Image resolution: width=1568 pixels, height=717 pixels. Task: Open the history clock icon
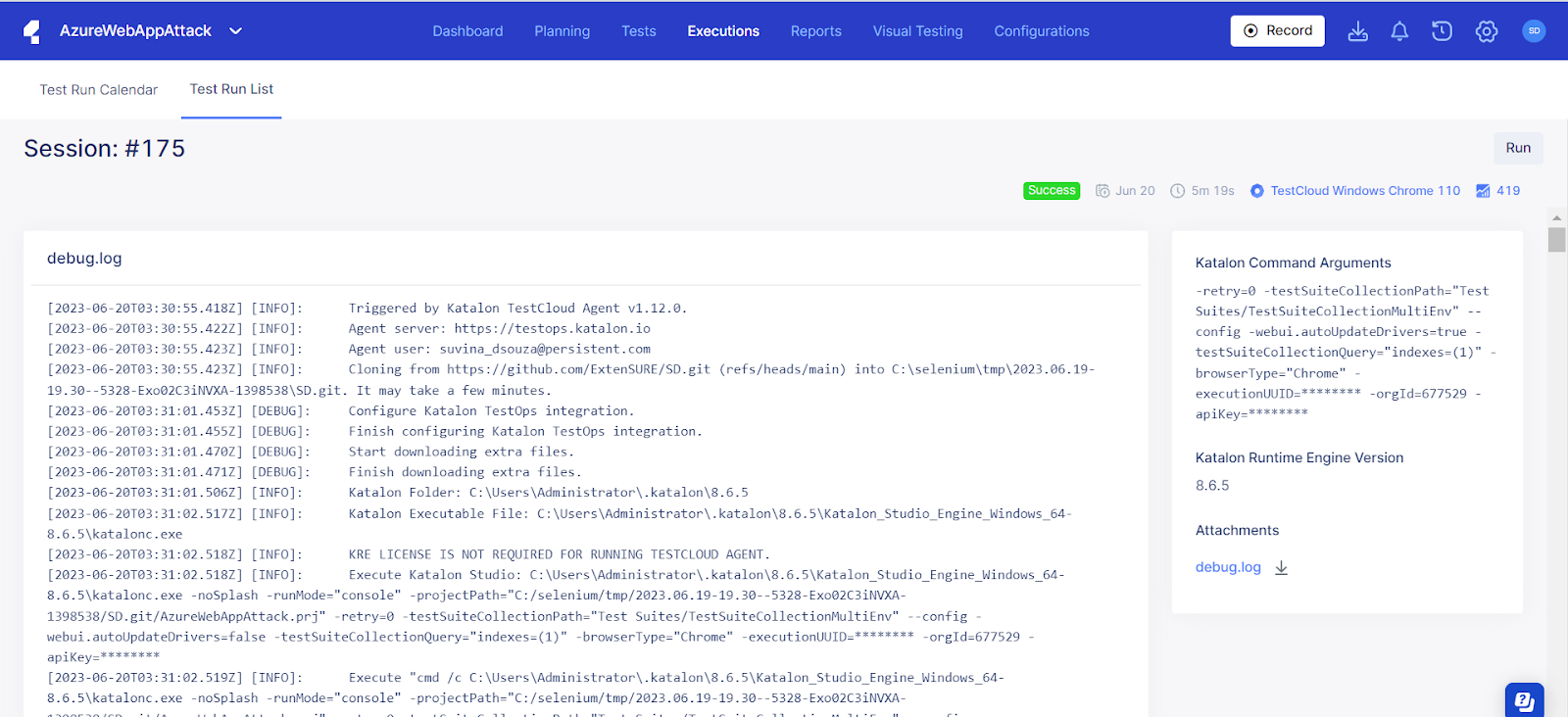coord(1442,31)
